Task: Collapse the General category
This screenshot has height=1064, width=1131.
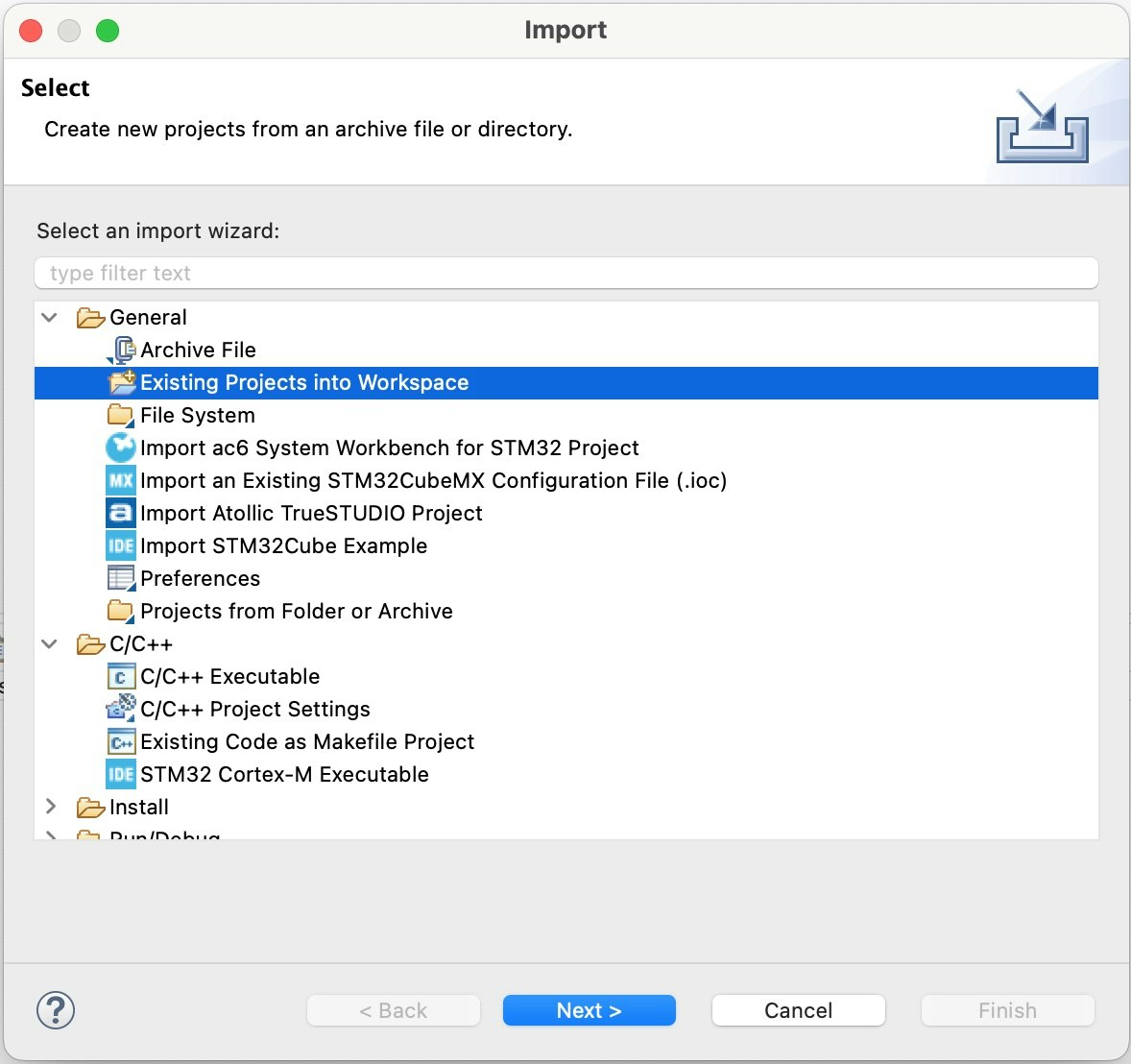Action: [x=50, y=318]
